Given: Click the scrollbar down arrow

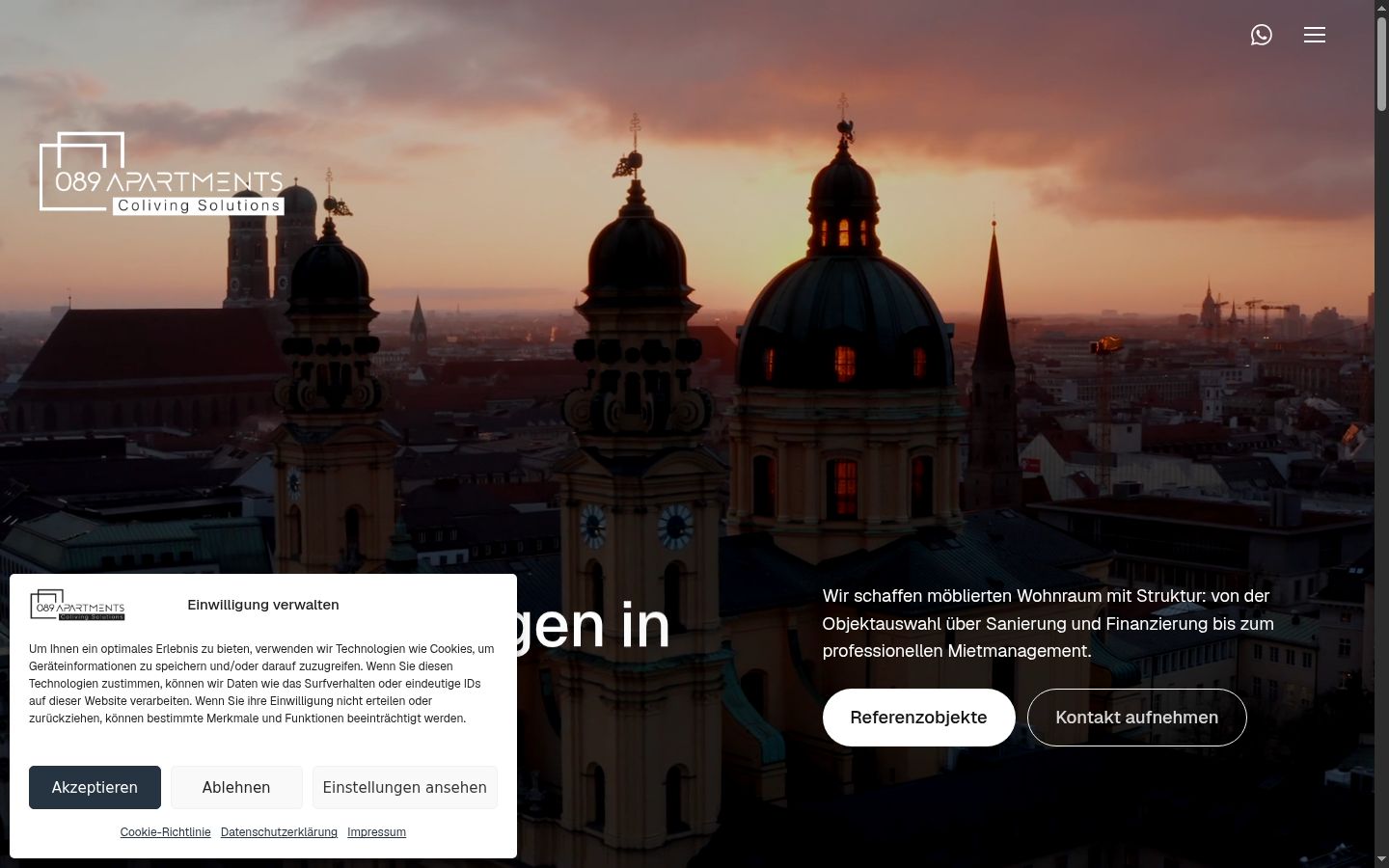Looking at the screenshot, I should pos(1381,859).
